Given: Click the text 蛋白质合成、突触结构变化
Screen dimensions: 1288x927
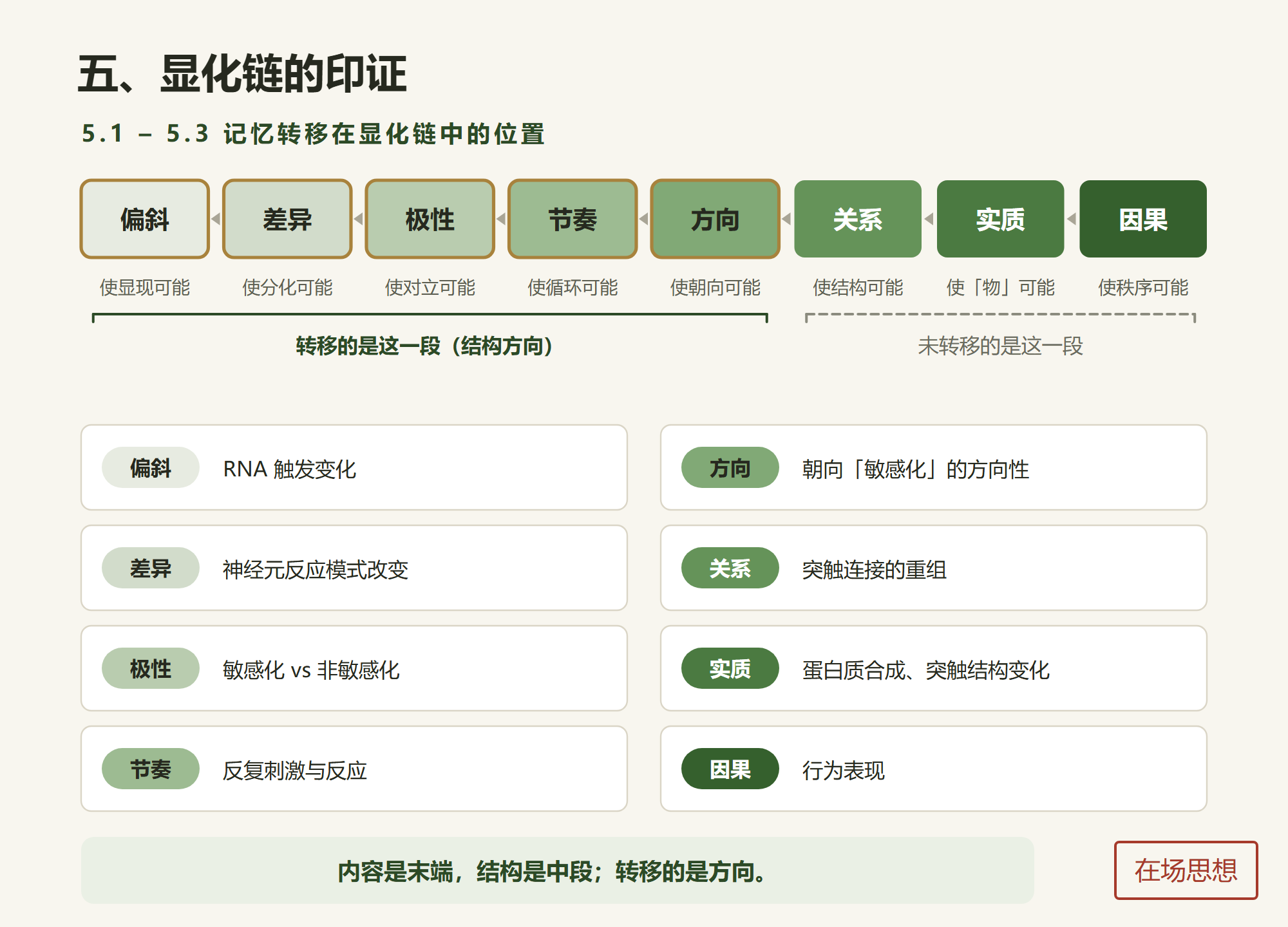Looking at the screenshot, I should [925, 669].
